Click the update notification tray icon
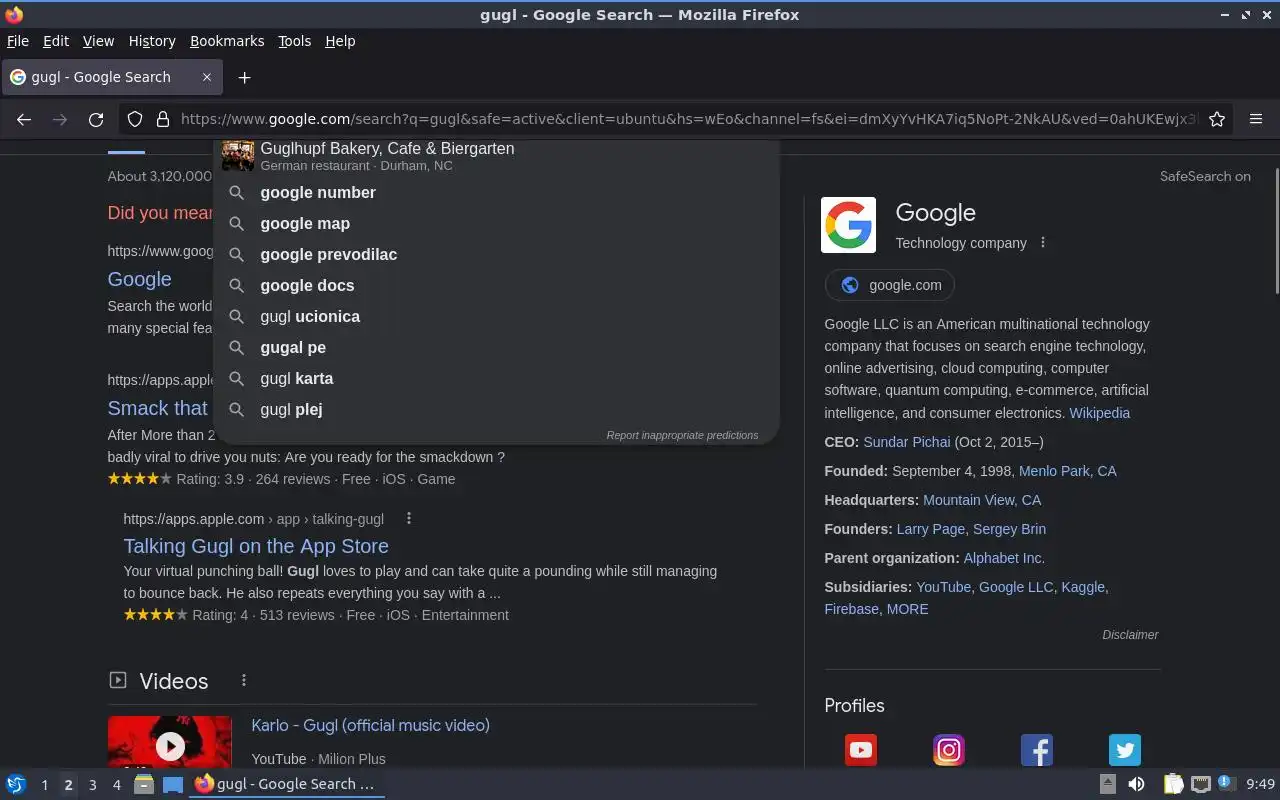 1226,783
